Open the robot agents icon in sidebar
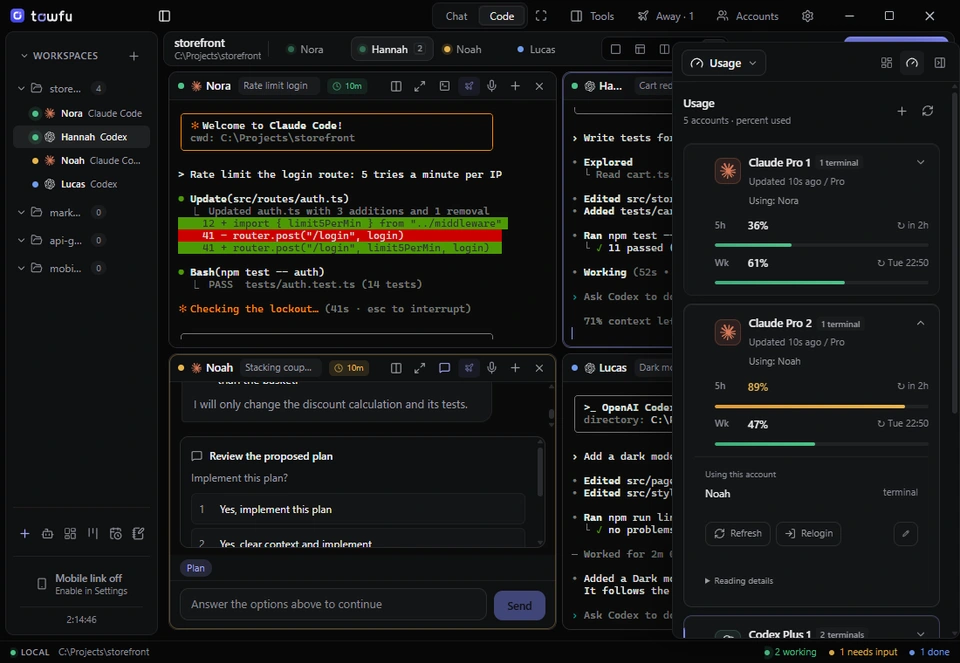This screenshot has width=960, height=663. coord(47,534)
